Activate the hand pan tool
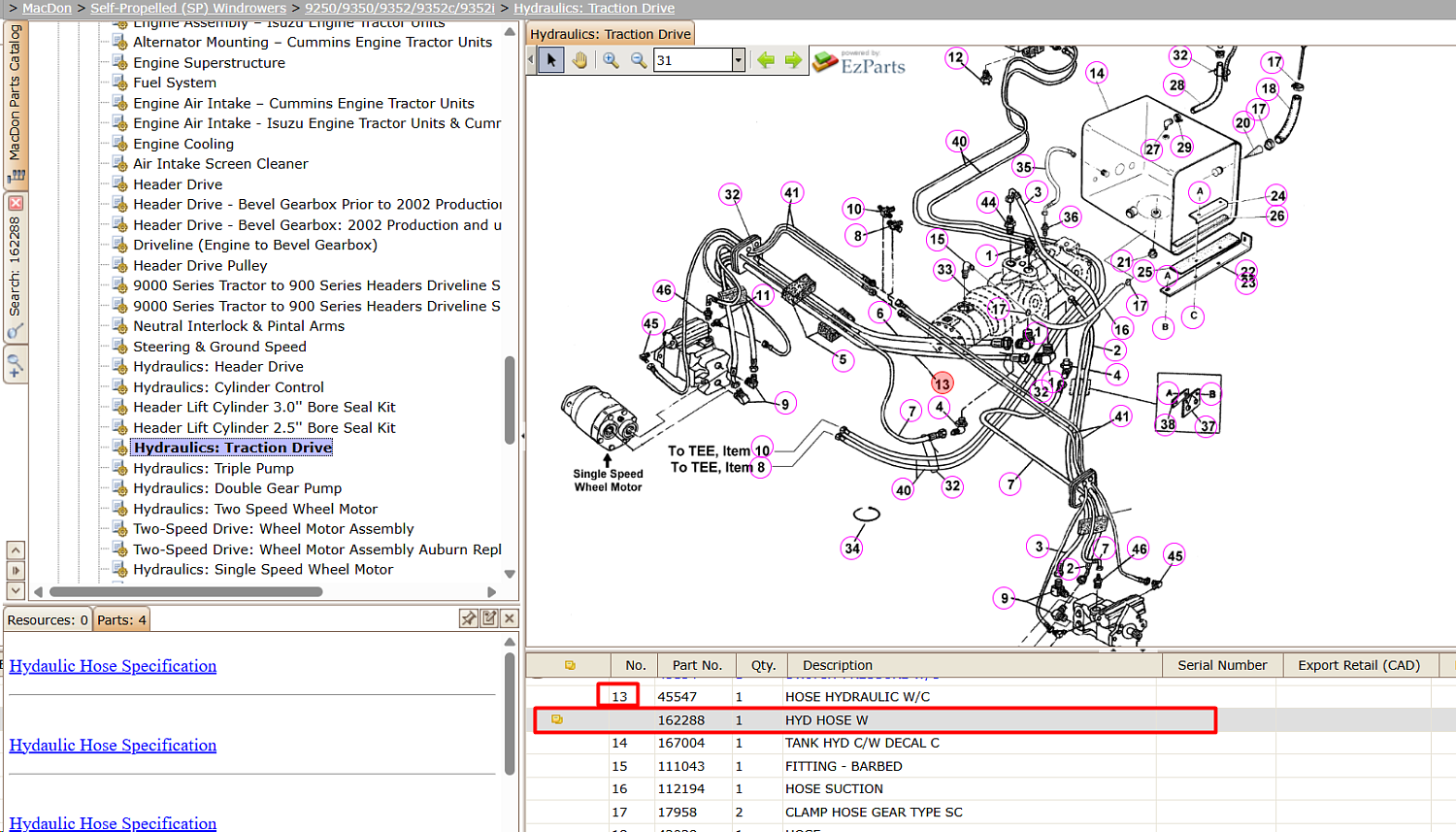This screenshot has height=832, width=1456. (579, 60)
